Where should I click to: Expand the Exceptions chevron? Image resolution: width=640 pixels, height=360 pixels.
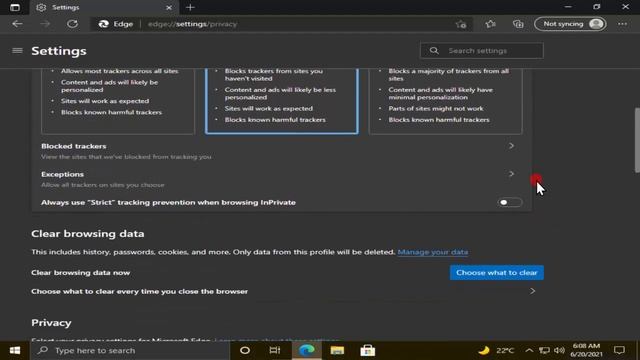click(511, 174)
